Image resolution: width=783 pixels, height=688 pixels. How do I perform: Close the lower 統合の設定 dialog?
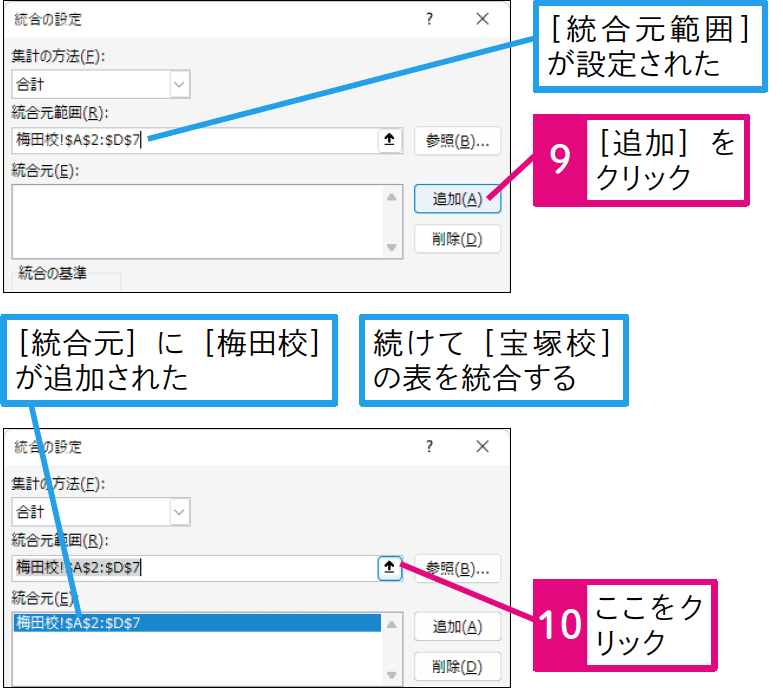[x=482, y=446]
